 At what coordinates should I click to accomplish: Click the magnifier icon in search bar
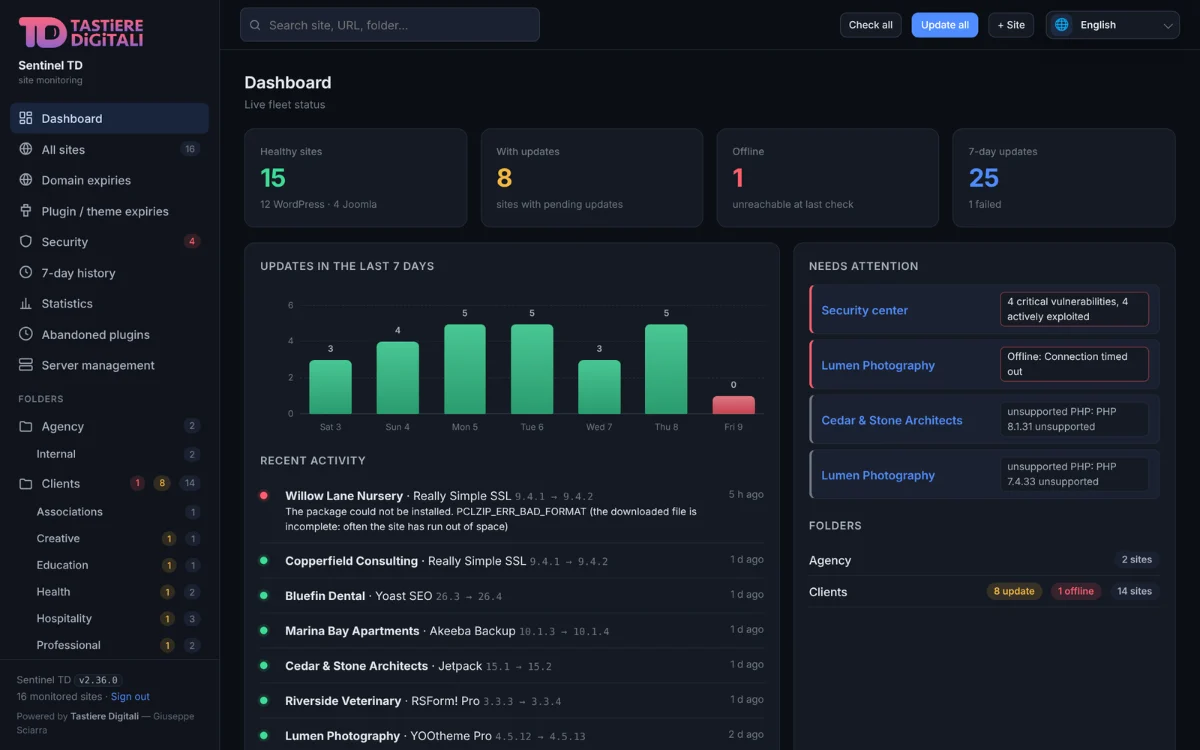click(x=256, y=25)
